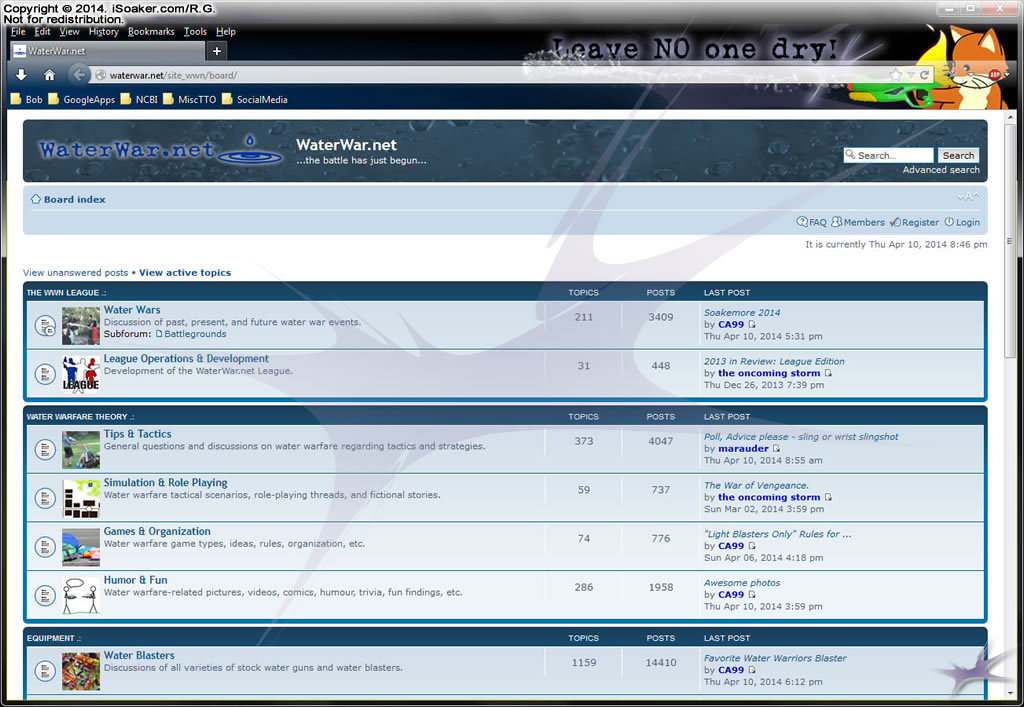Viewport: 1024px width, 707px height.
Task: Click forum status icon for Water Wars
Action: point(45,325)
